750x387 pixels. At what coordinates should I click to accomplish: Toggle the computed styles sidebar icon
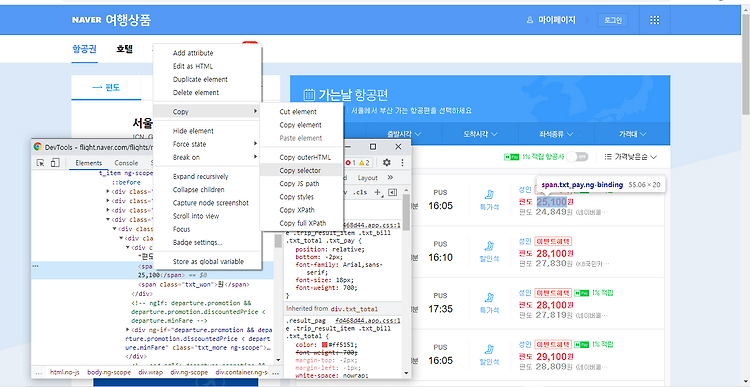coord(393,192)
